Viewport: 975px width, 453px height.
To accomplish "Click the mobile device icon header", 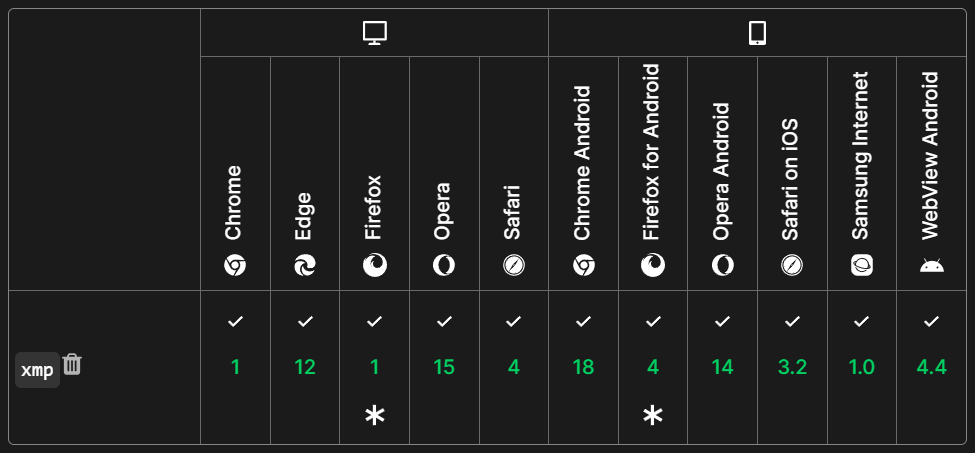I will [757, 33].
